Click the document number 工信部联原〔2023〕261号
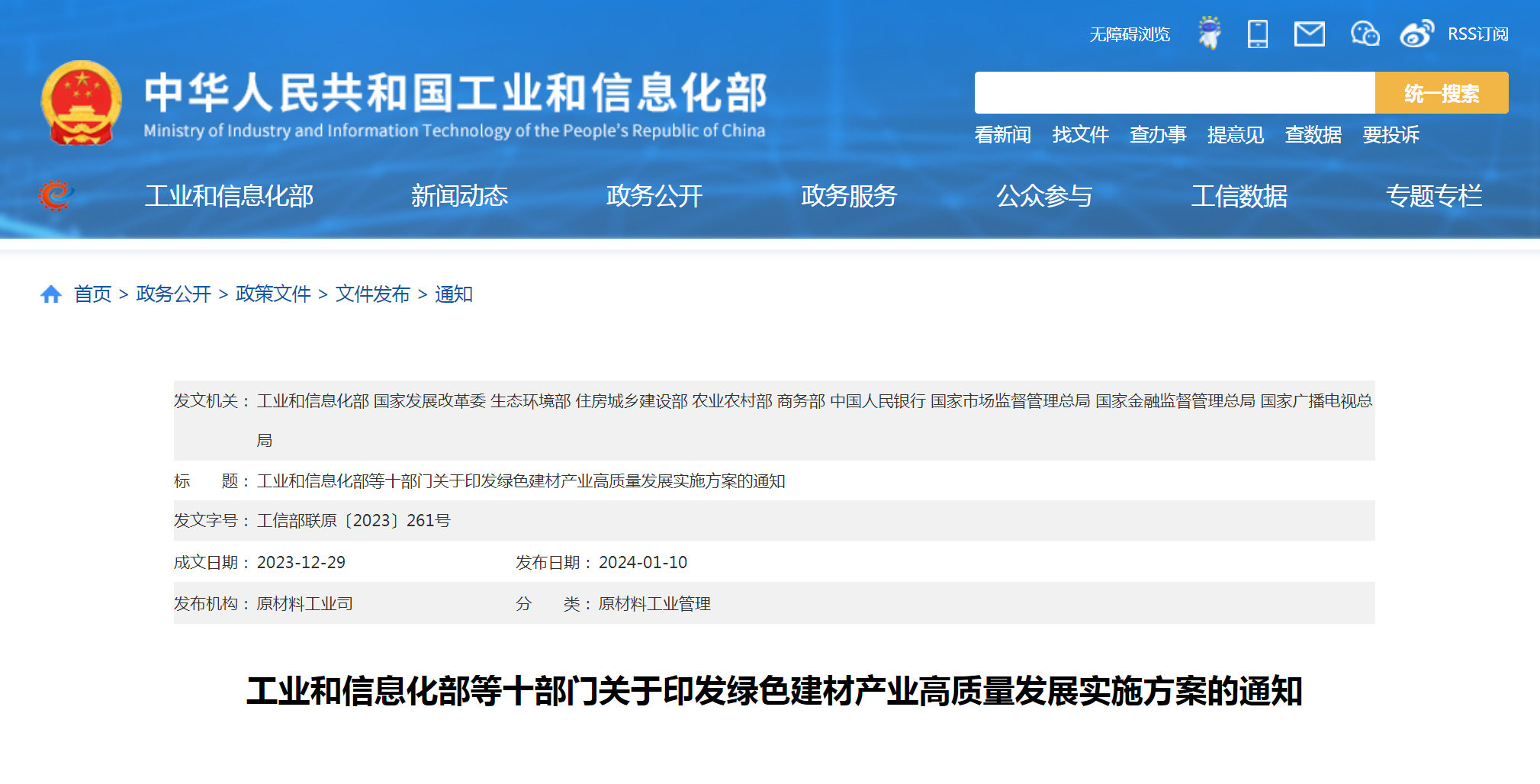 pyautogui.click(x=354, y=520)
